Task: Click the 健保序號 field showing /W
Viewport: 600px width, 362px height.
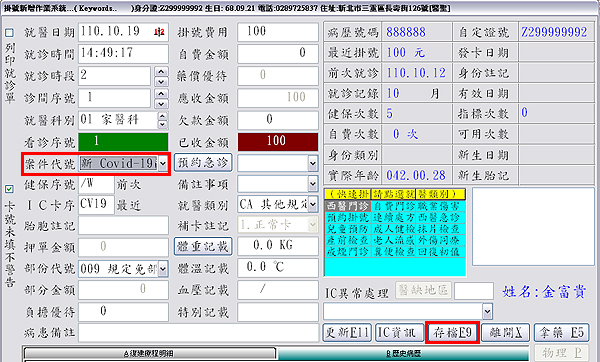Action: 96,184
